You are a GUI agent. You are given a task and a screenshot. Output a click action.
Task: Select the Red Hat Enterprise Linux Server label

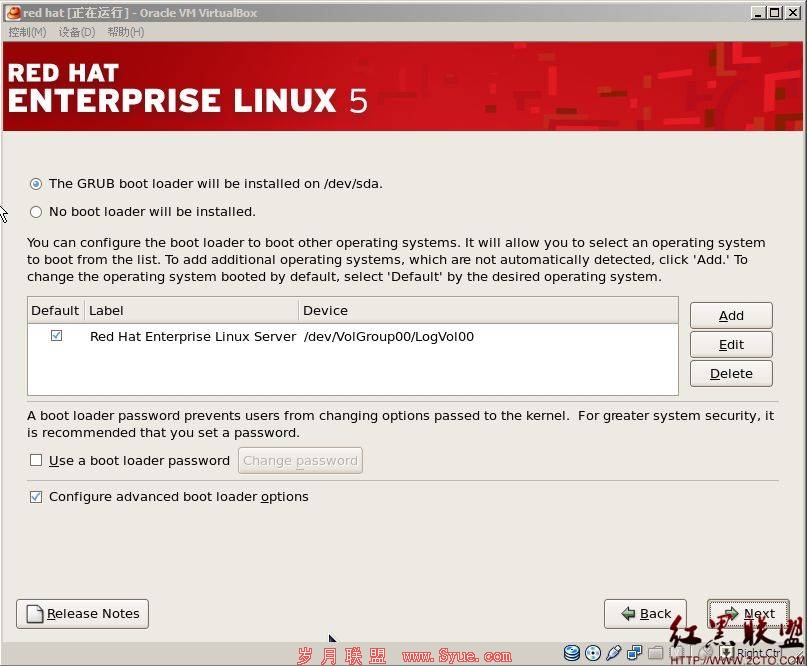tap(192, 337)
